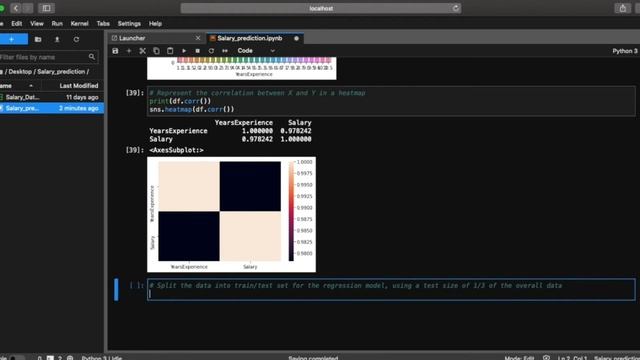The width and height of the screenshot is (640, 360).
Task: Click the heatmap cell code with sns.heatmap
Action: pyautogui.click(x=391, y=101)
